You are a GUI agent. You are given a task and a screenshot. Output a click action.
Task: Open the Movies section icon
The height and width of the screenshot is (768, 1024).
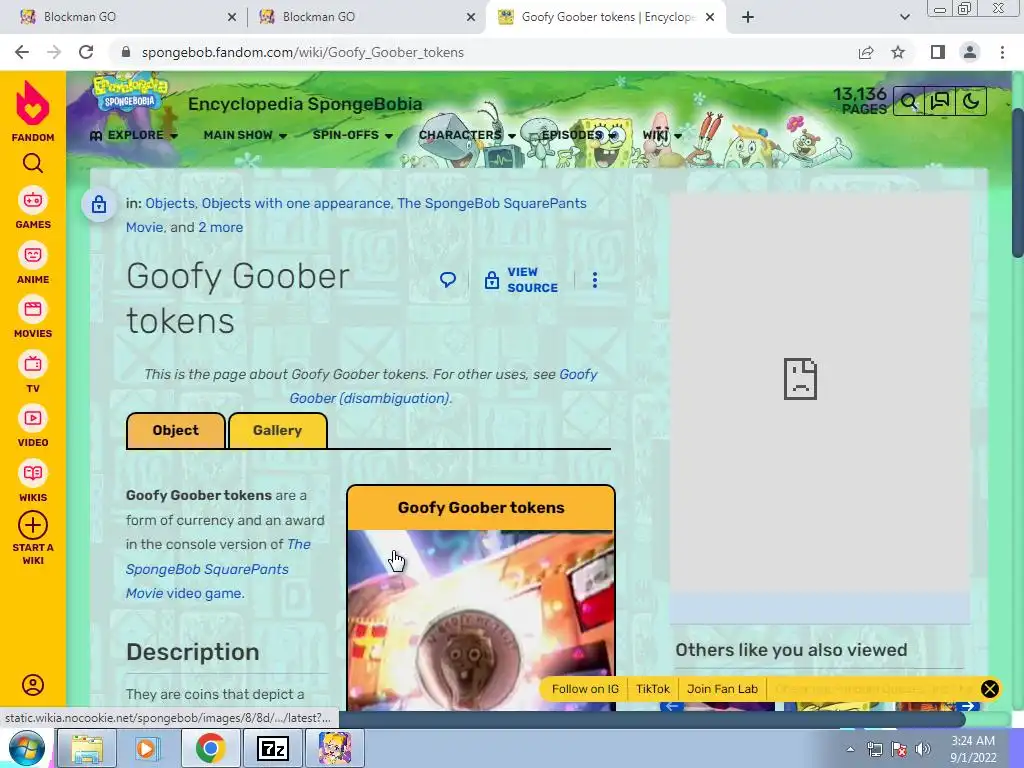tap(33, 309)
